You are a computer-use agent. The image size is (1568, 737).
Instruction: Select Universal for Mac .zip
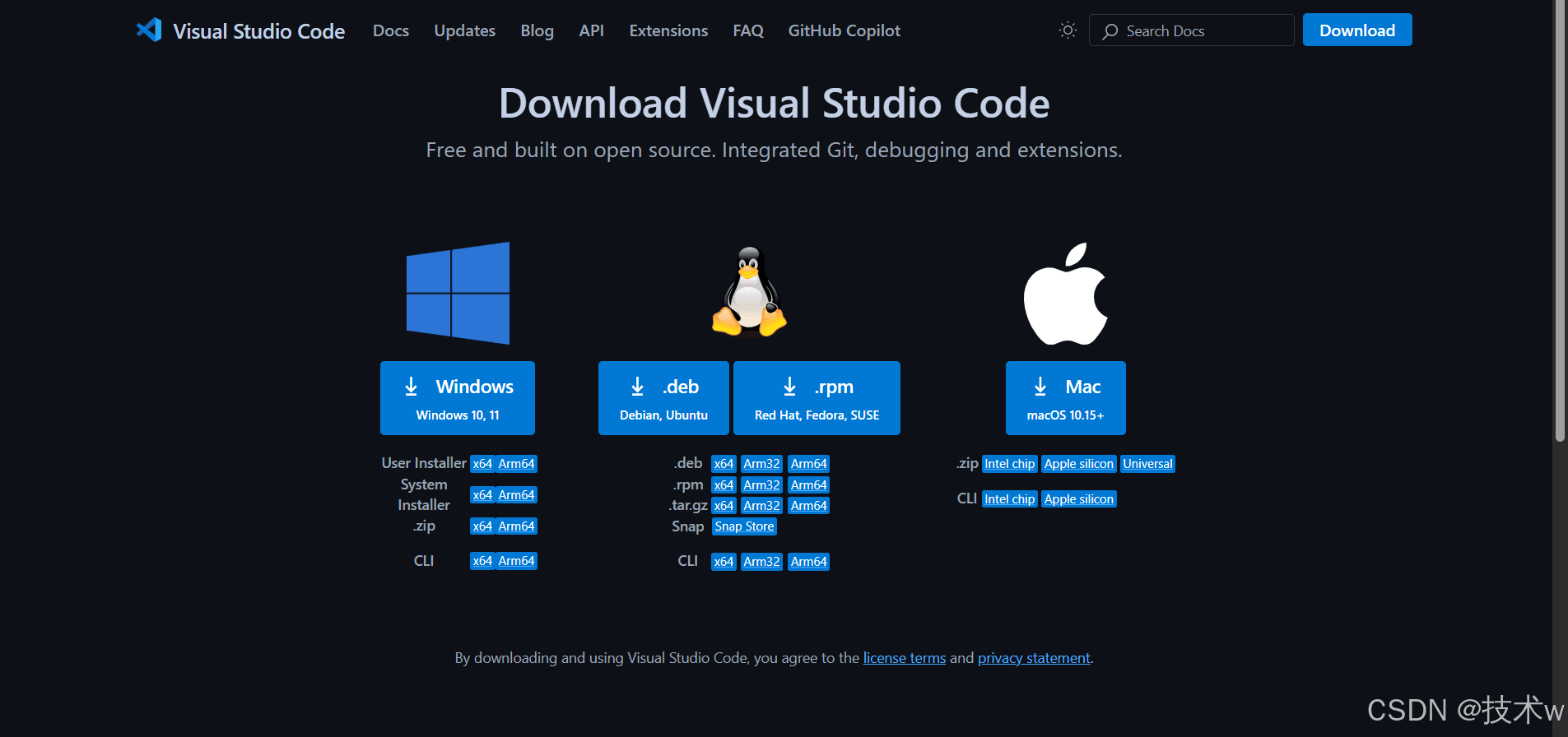pos(1147,464)
